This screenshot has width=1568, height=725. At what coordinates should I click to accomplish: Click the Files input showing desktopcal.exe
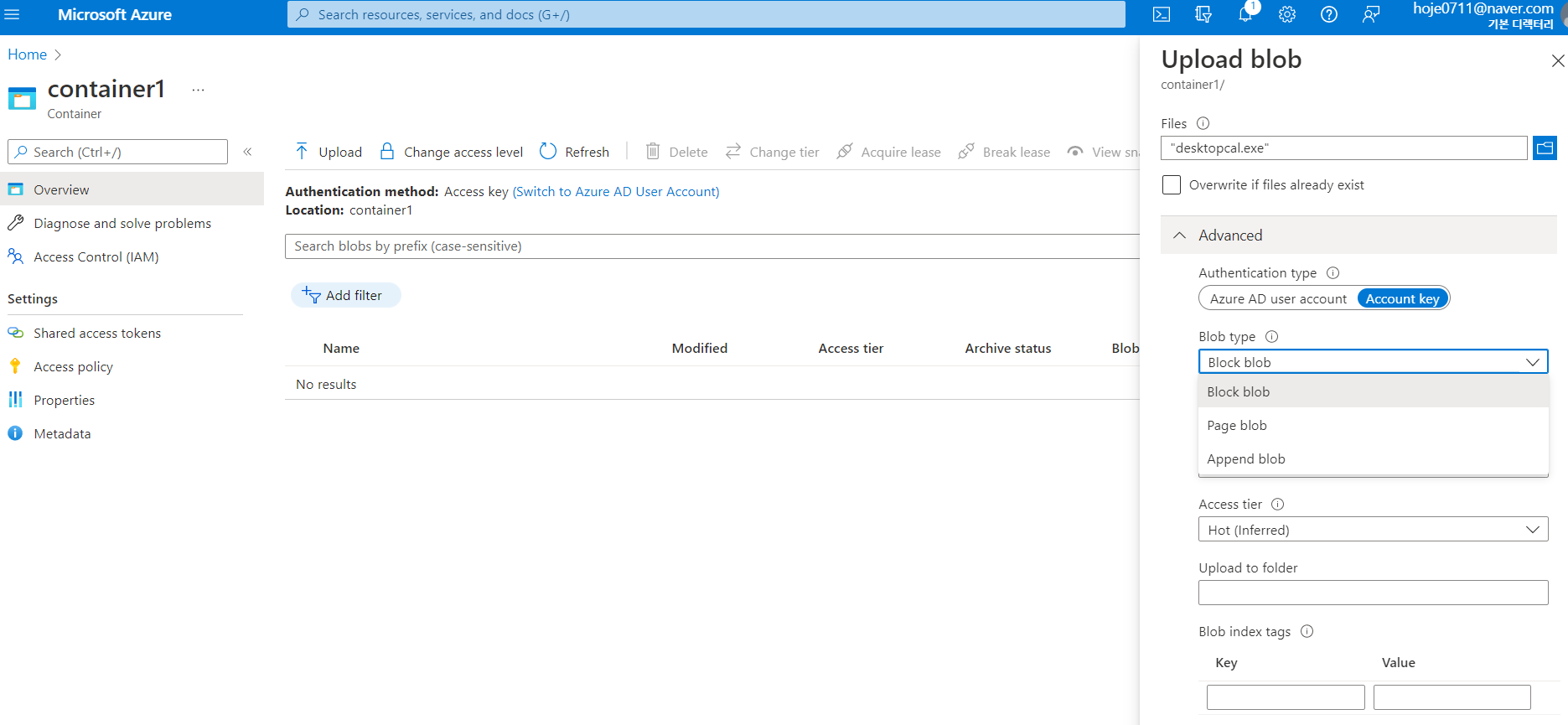pos(1344,148)
